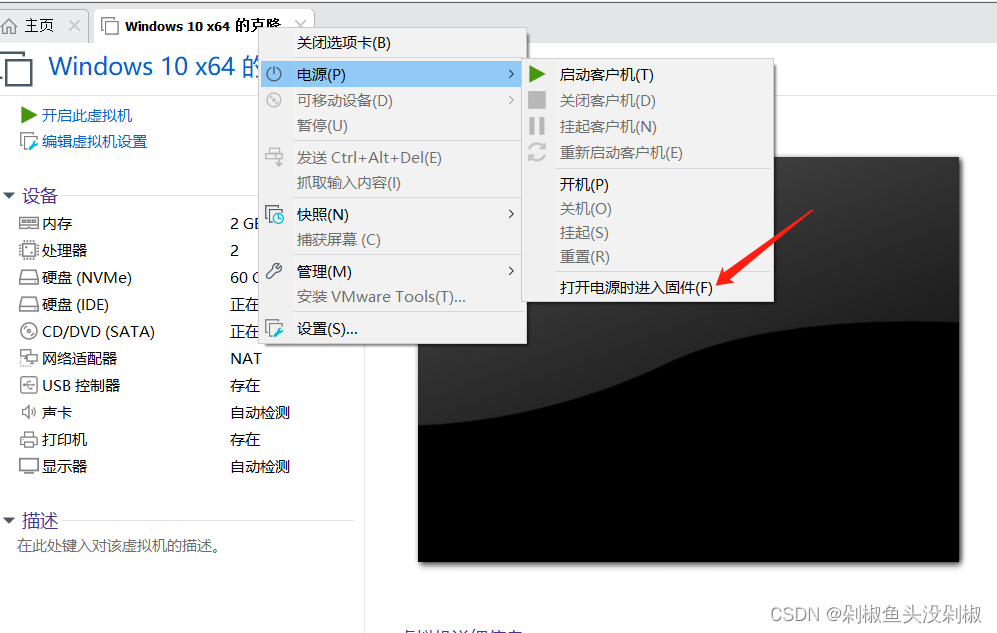Select 关闭选项卡(B) menu item
This screenshot has width=997, height=633.
[393, 43]
